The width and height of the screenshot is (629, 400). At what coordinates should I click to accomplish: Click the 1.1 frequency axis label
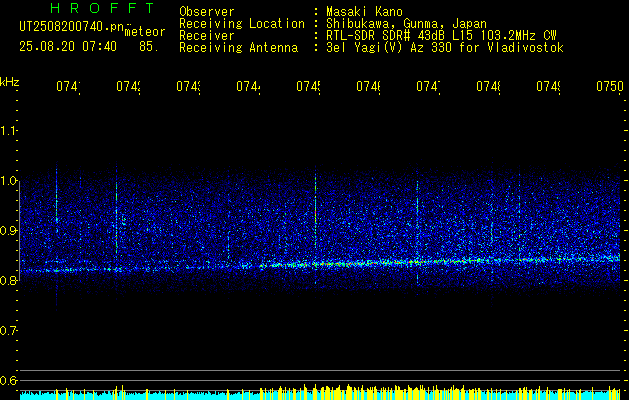pos(8,130)
